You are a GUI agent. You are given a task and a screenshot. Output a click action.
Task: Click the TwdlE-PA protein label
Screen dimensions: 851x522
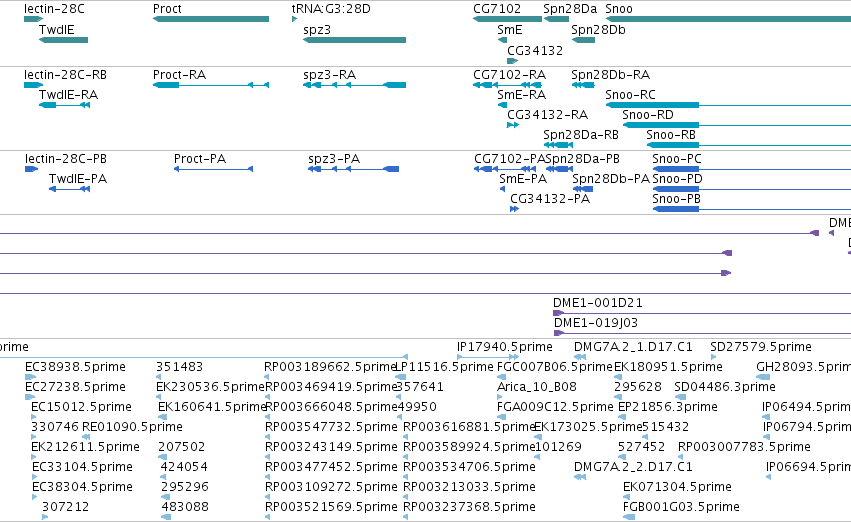(x=78, y=179)
